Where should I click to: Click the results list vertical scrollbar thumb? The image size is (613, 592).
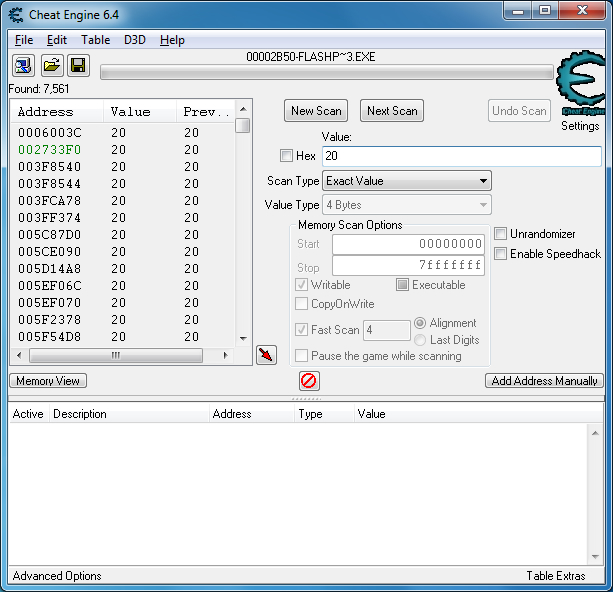pos(243,126)
